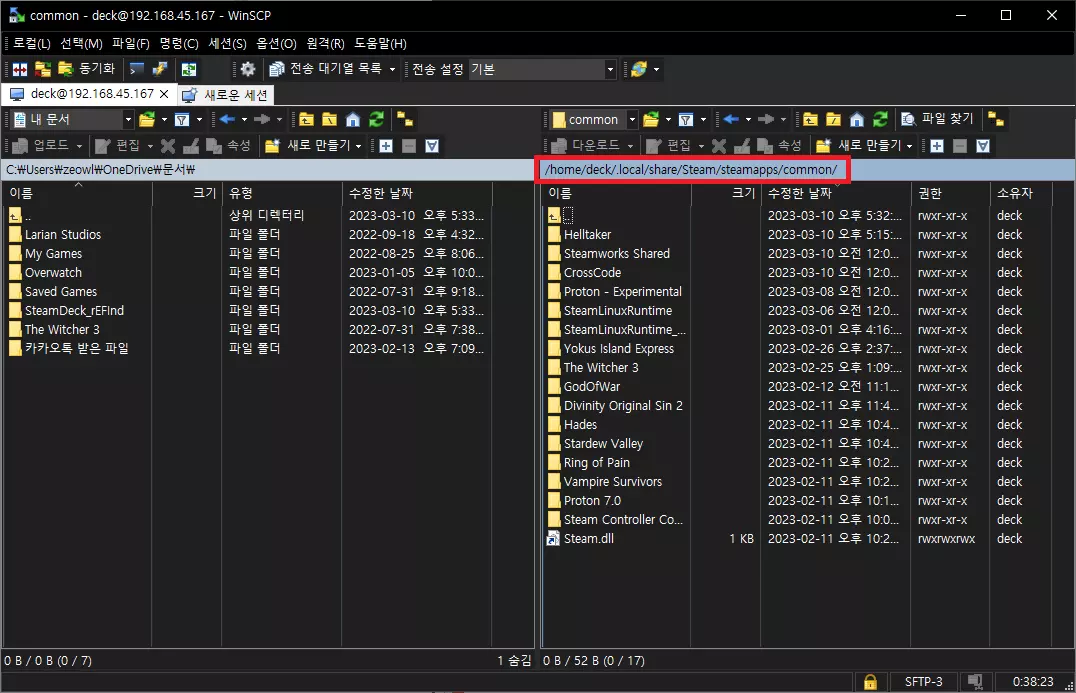1076x693 pixels.
Task: Go to local home directory icon
Action: (353, 120)
